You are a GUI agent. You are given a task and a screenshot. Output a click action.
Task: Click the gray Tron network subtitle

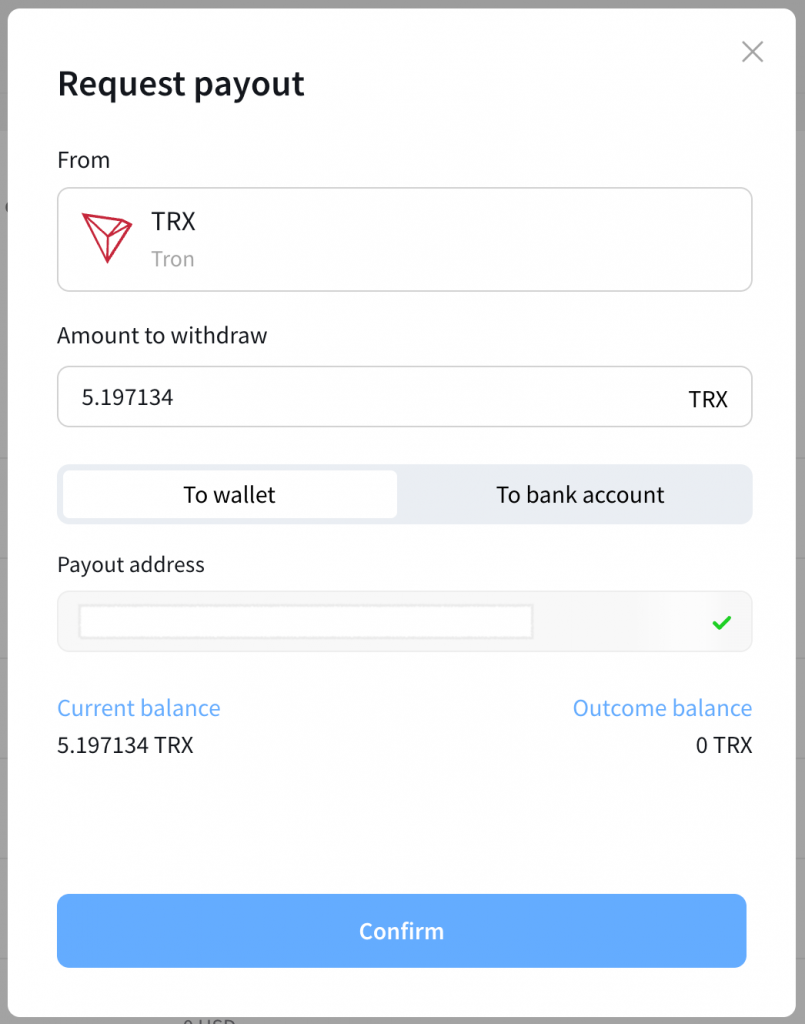pyautogui.click(x=172, y=259)
